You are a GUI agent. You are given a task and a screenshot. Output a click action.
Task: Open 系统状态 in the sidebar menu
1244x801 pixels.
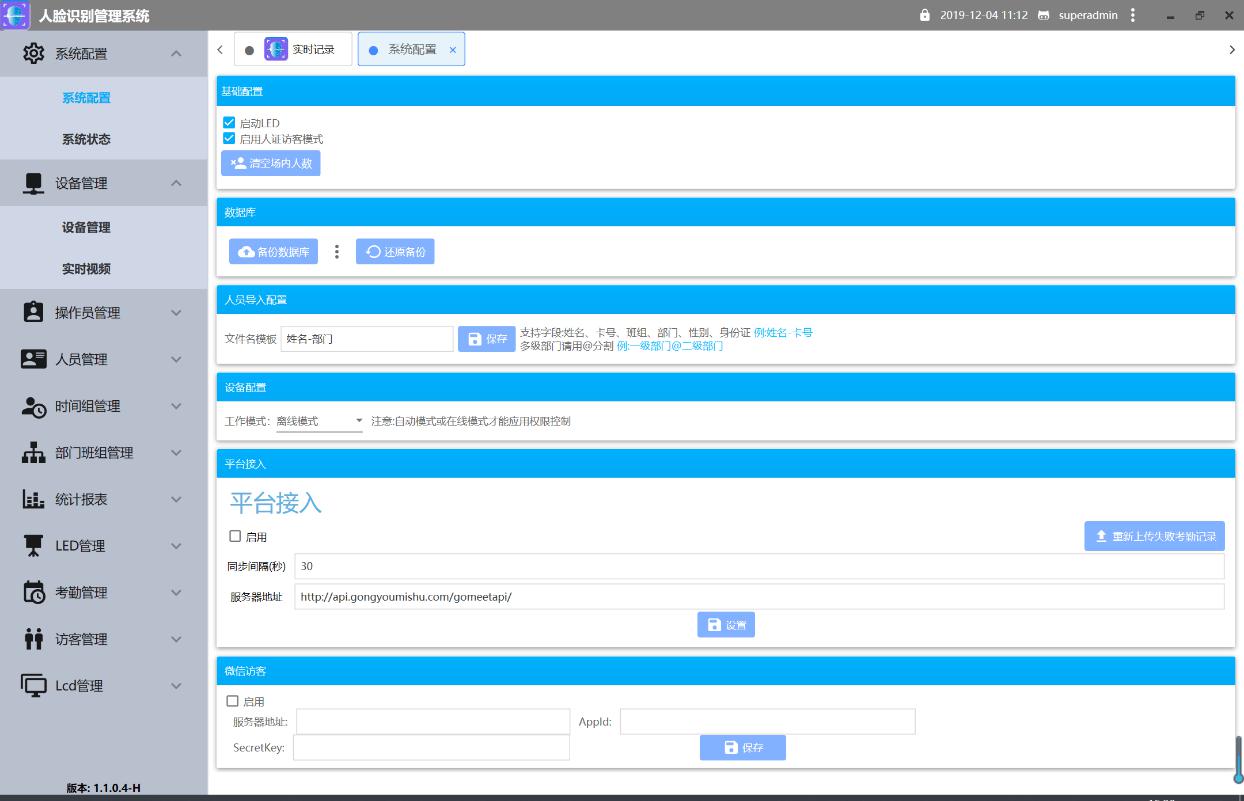pos(86,139)
